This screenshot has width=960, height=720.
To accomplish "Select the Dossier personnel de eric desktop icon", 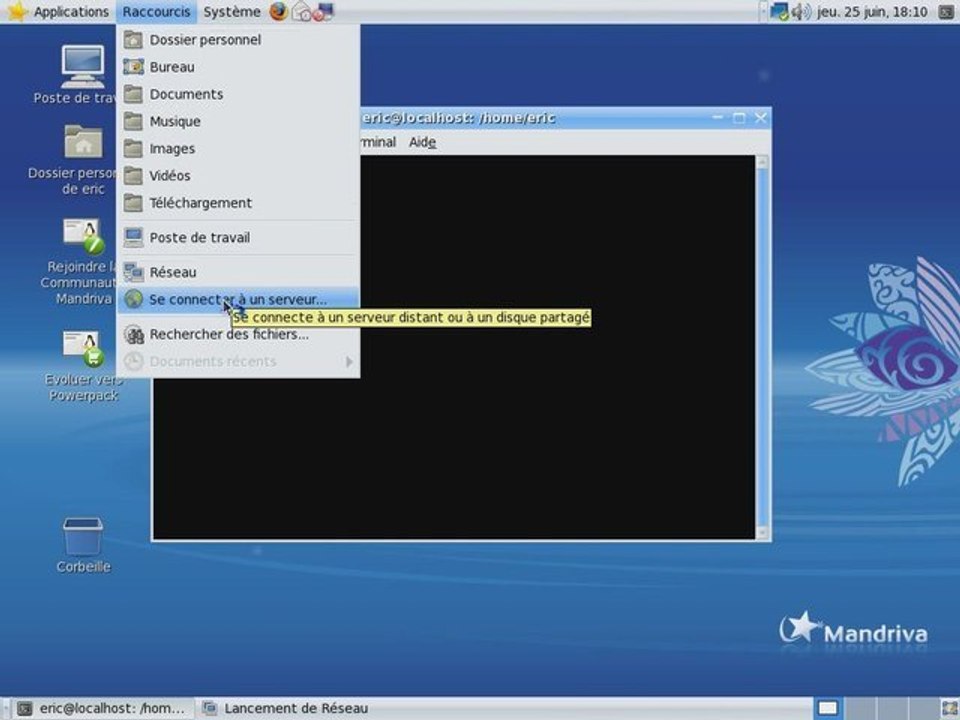I will tap(83, 160).
